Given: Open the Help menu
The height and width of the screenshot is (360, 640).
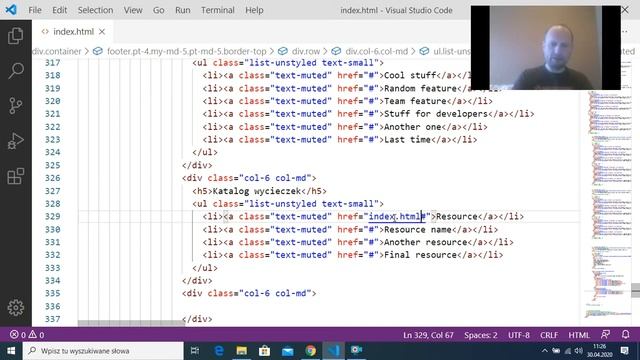Looking at the screenshot, I should (254, 10).
